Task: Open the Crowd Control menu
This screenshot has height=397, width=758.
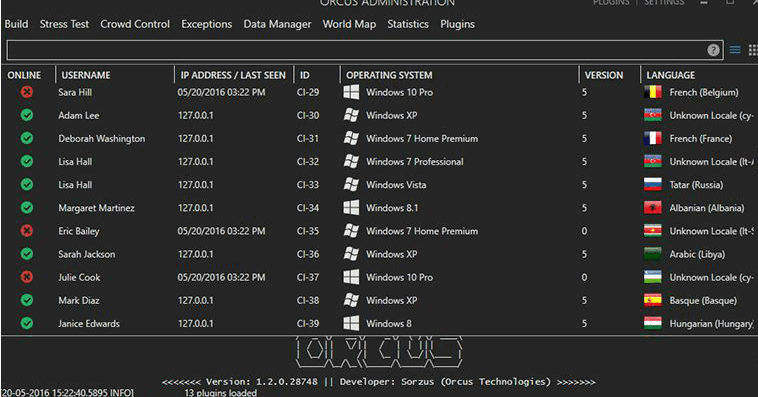Action: (x=135, y=24)
